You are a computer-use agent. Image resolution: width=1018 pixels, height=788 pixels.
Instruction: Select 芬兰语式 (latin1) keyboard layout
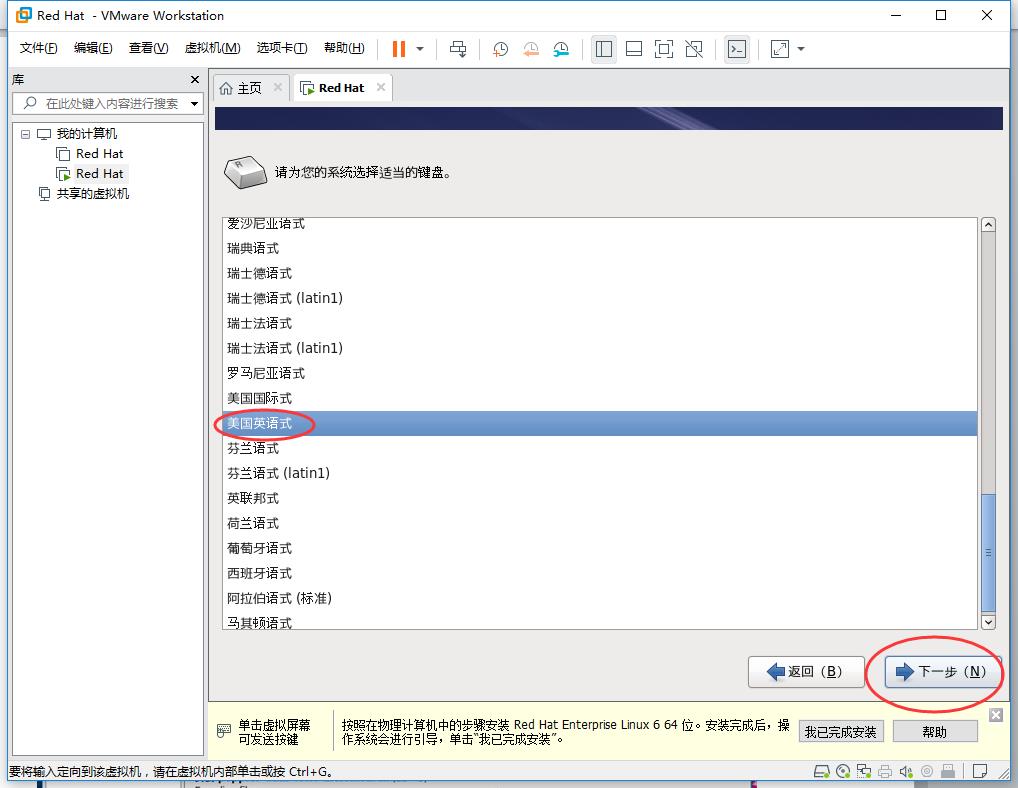(599, 473)
